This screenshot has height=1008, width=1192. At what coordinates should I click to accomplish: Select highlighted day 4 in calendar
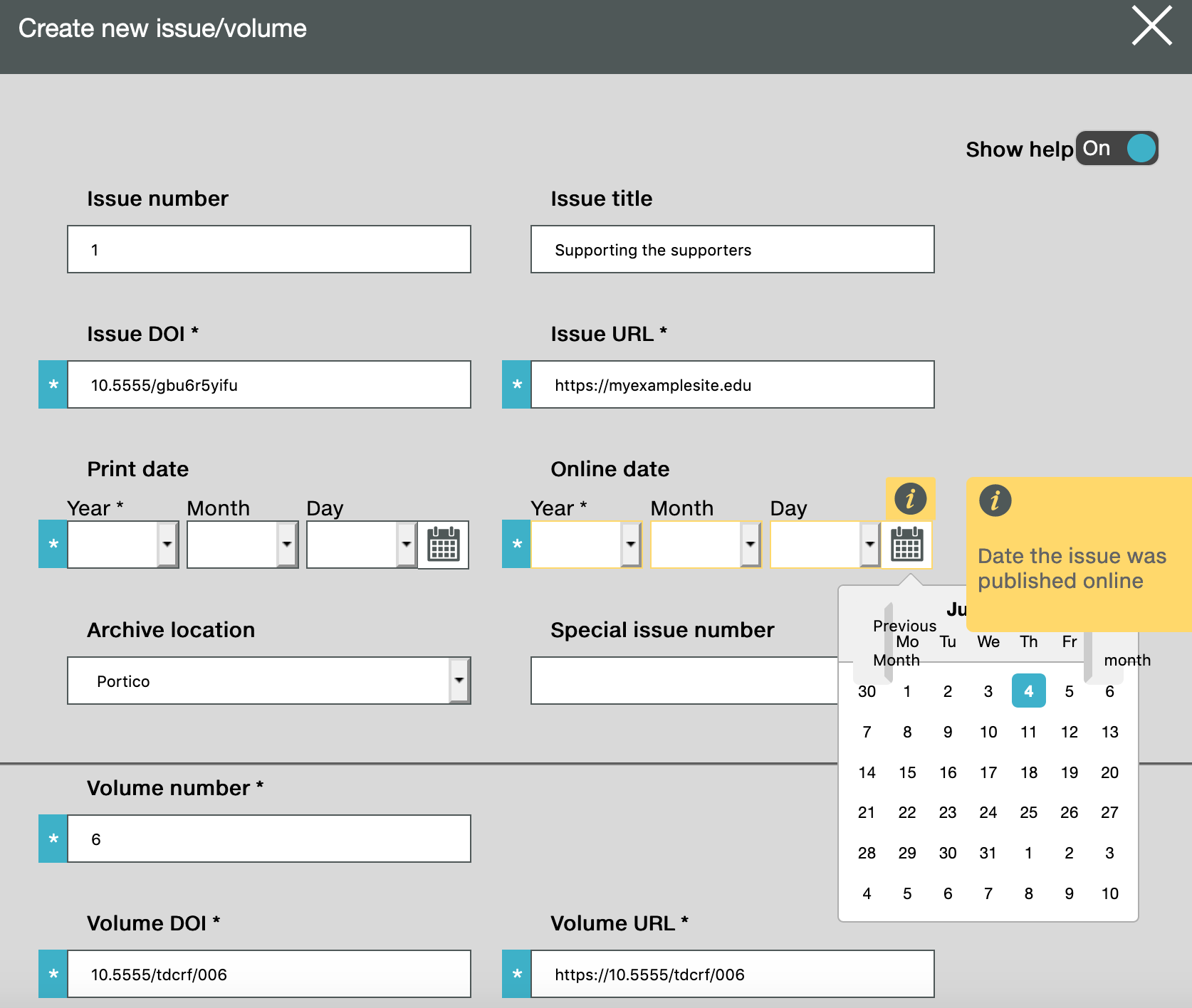[x=1028, y=691]
